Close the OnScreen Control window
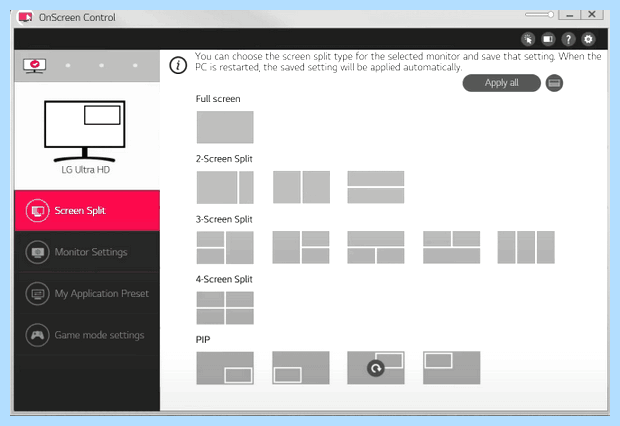This screenshot has width=620, height=426. (592, 15)
